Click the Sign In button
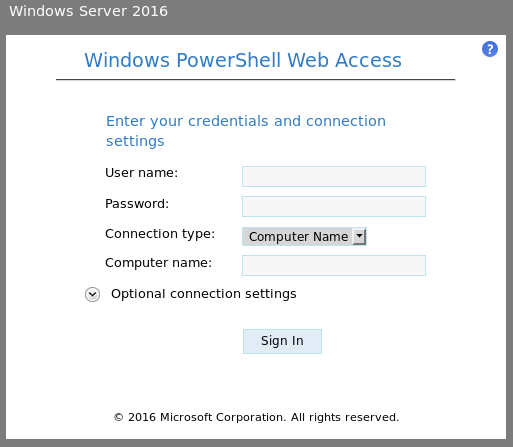This screenshot has width=513, height=447. (x=282, y=341)
